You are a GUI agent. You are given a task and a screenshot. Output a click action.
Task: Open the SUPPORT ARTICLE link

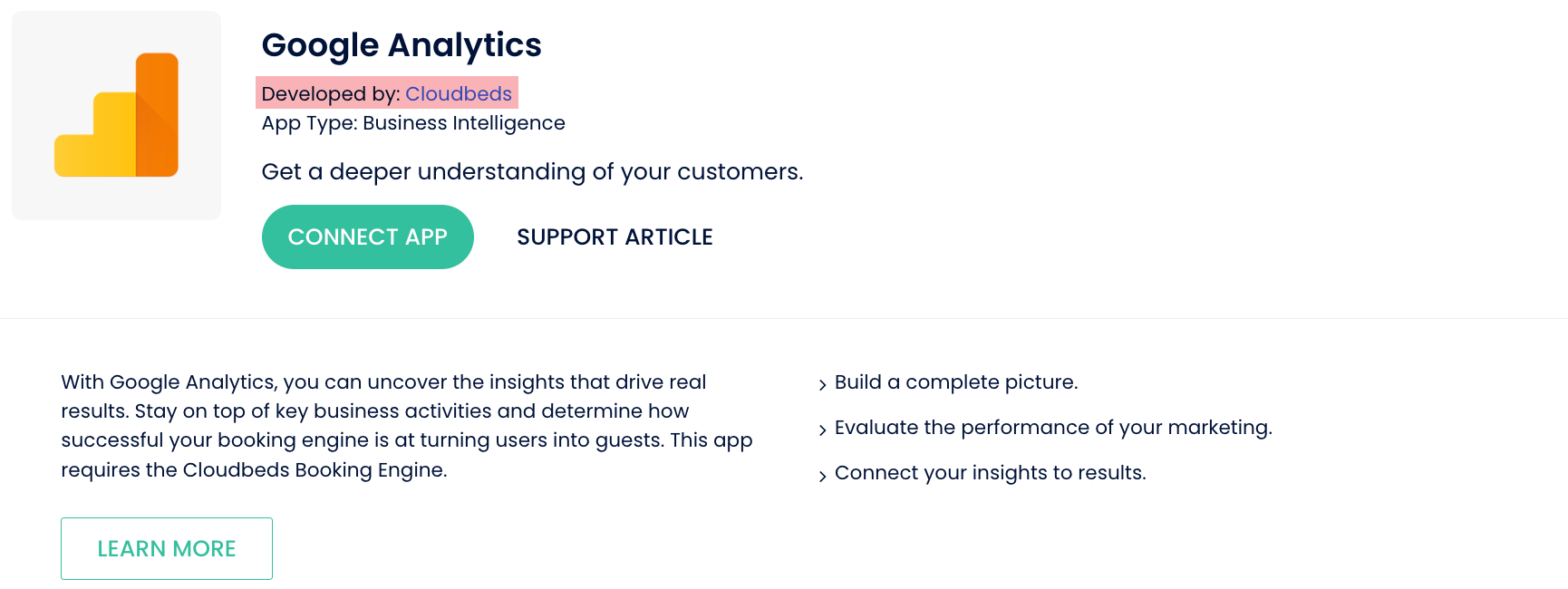pos(615,237)
